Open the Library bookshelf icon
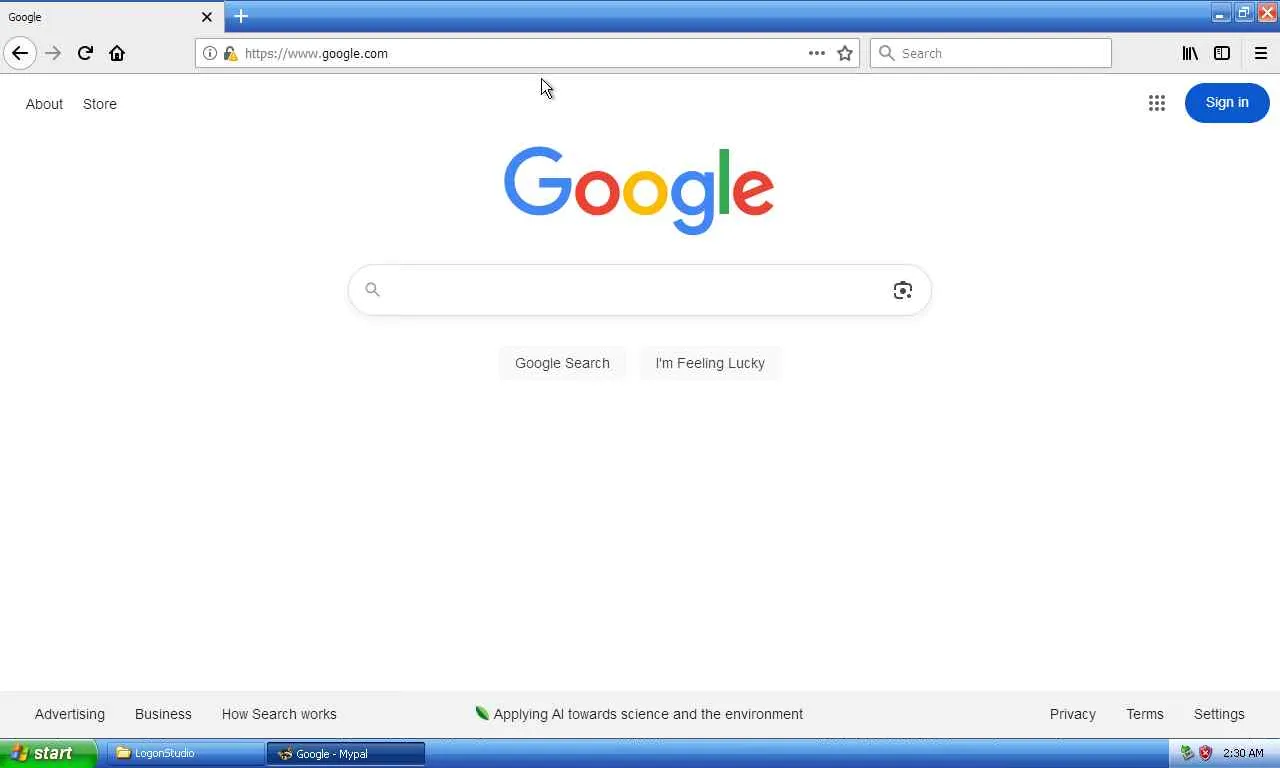This screenshot has height=768, width=1280. point(1190,53)
